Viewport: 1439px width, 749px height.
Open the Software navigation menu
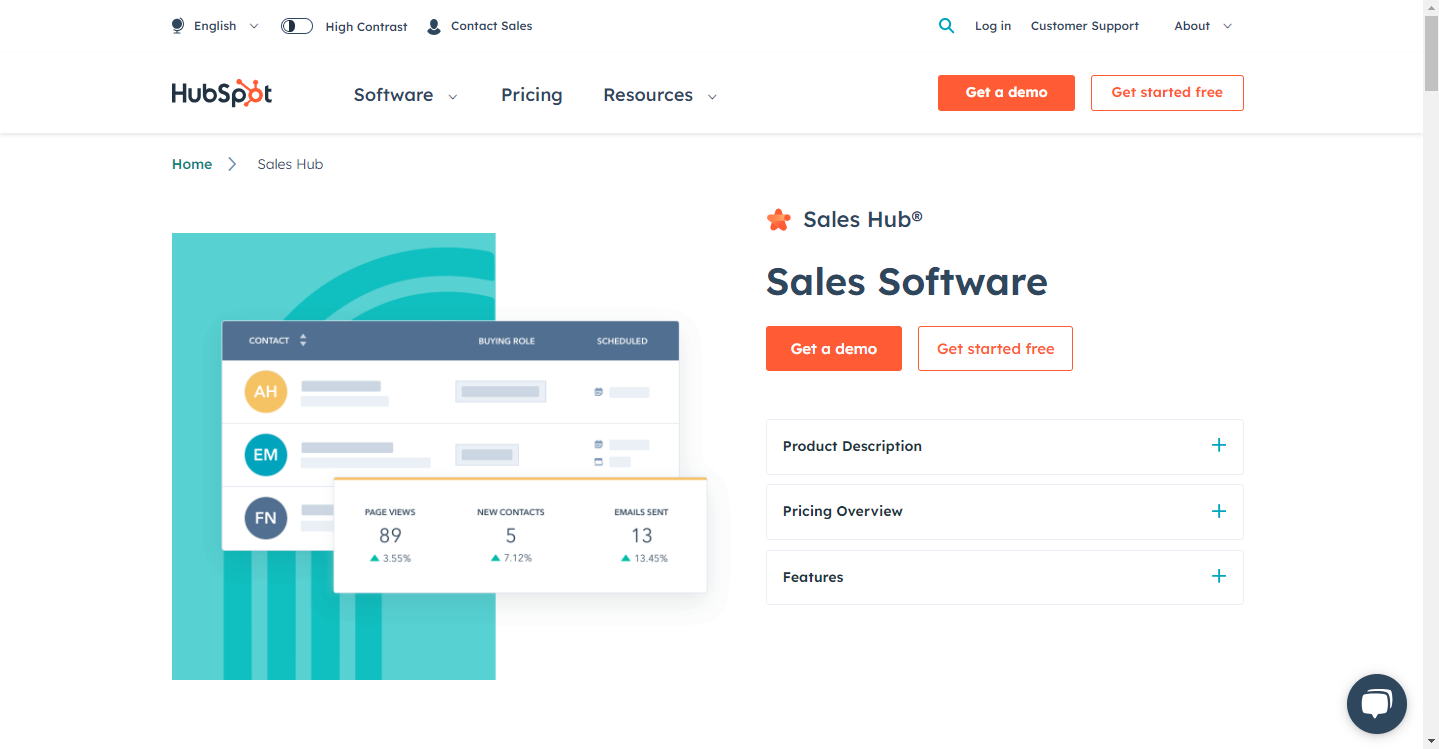(x=405, y=95)
